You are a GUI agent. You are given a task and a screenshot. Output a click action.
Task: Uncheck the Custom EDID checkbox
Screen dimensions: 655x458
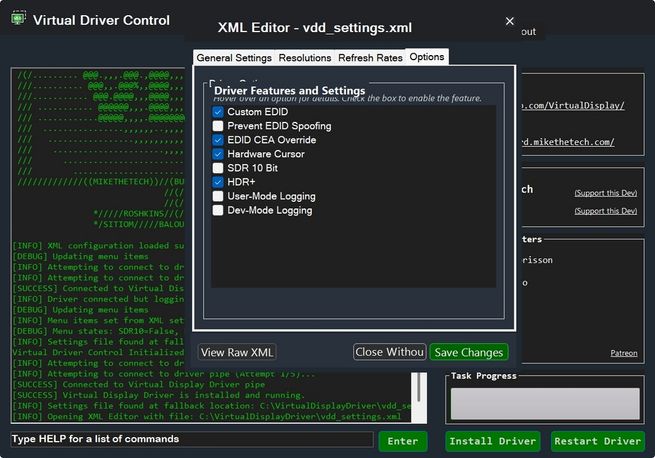click(218, 112)
